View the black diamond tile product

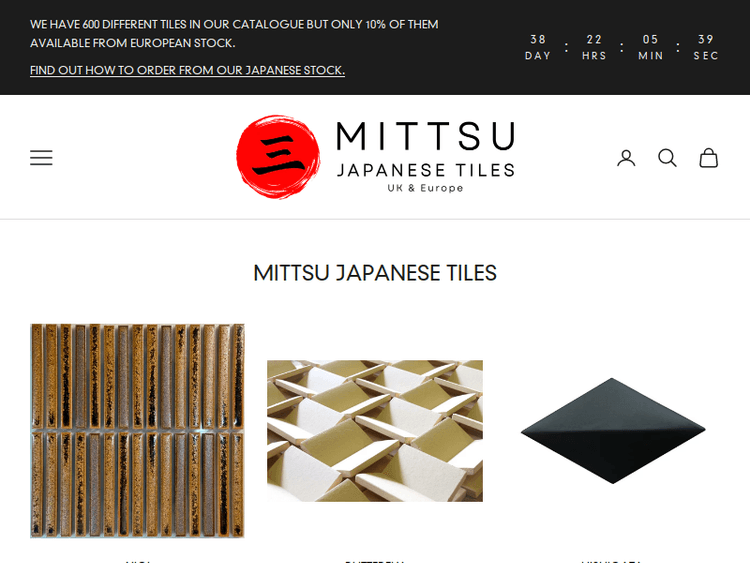coord(613,431)
